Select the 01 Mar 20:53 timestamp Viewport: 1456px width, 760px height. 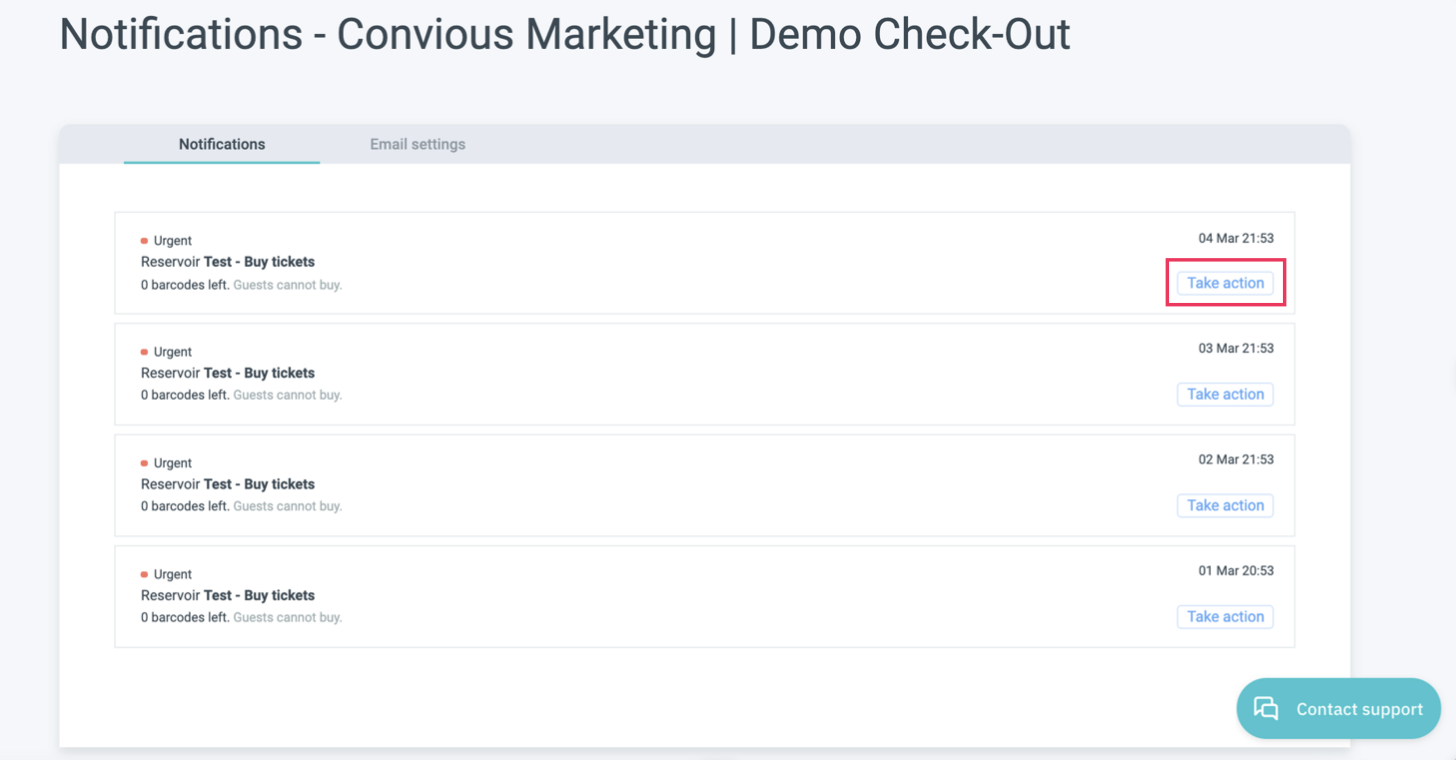[1236, 570]
